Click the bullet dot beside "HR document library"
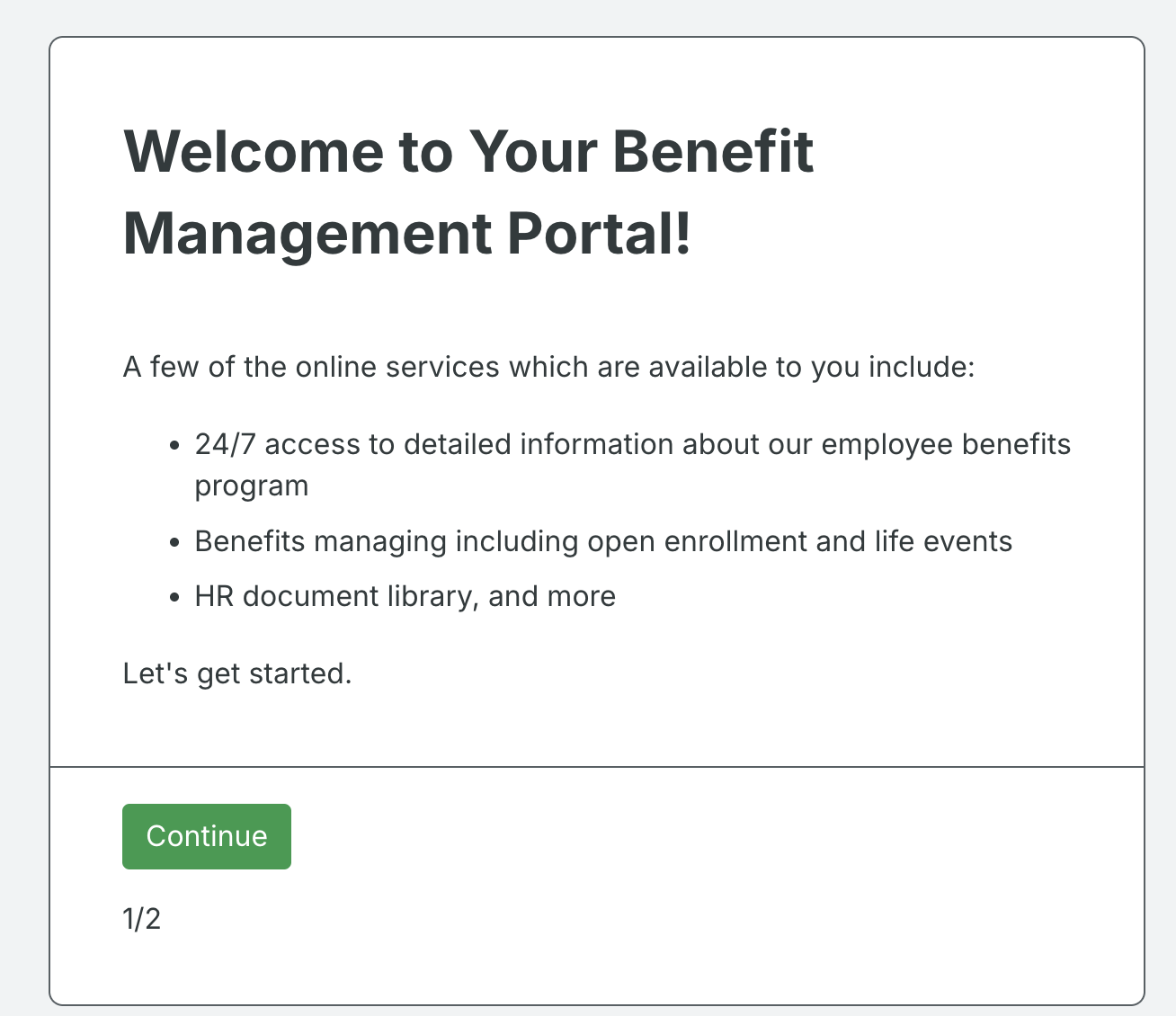Viewport: 1176px width, 1016px height. (x=174, y=596)
